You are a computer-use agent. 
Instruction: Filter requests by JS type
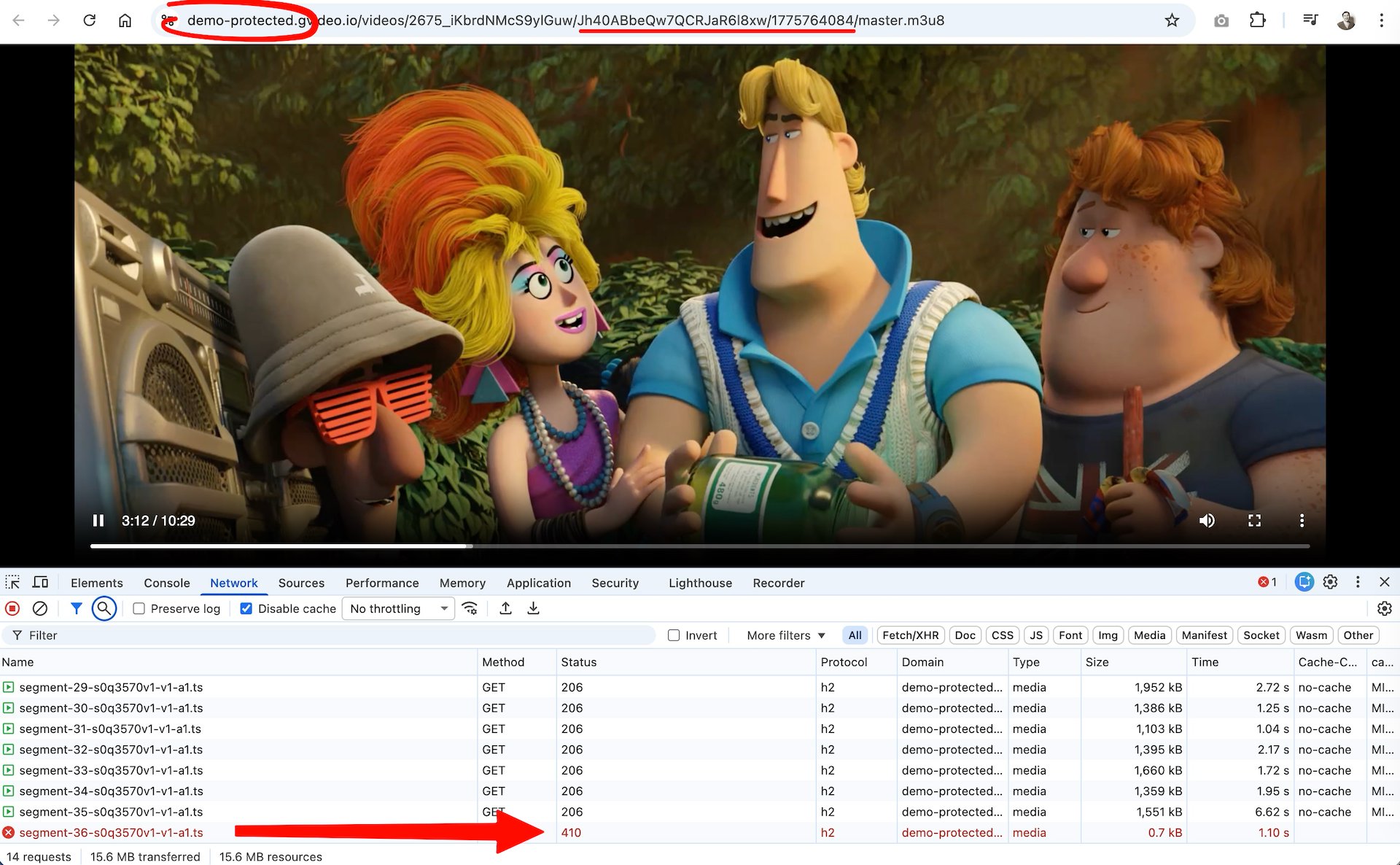[x=1036, y=635]
